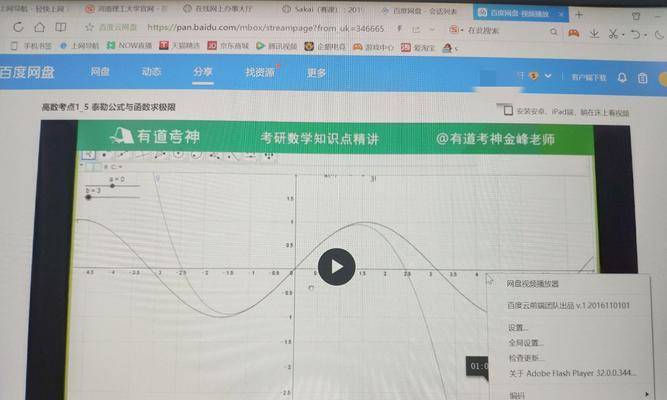Play the video with the center play button
This screenshot has width=667, height=400.
[336, 267]
